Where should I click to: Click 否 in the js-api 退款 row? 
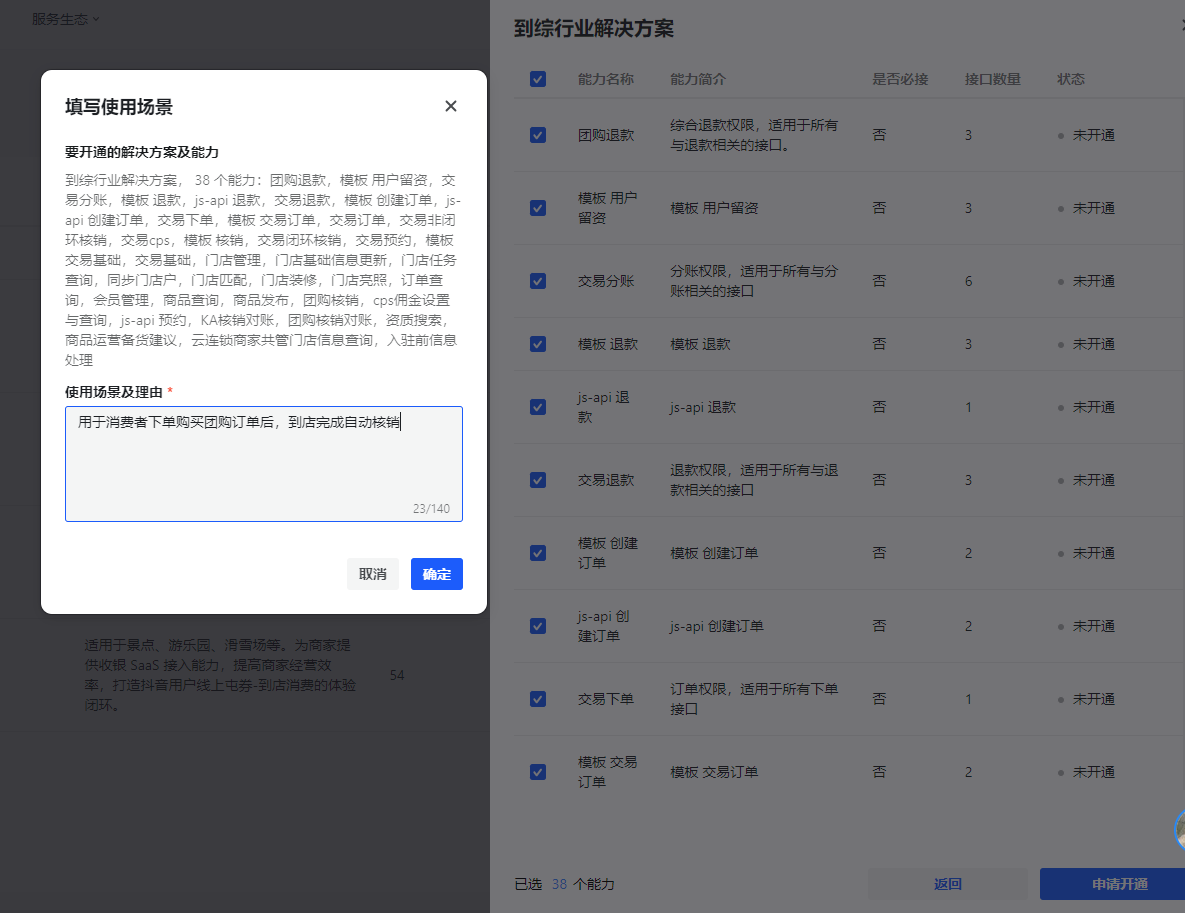pyautogui.click(x=879, y=407)
